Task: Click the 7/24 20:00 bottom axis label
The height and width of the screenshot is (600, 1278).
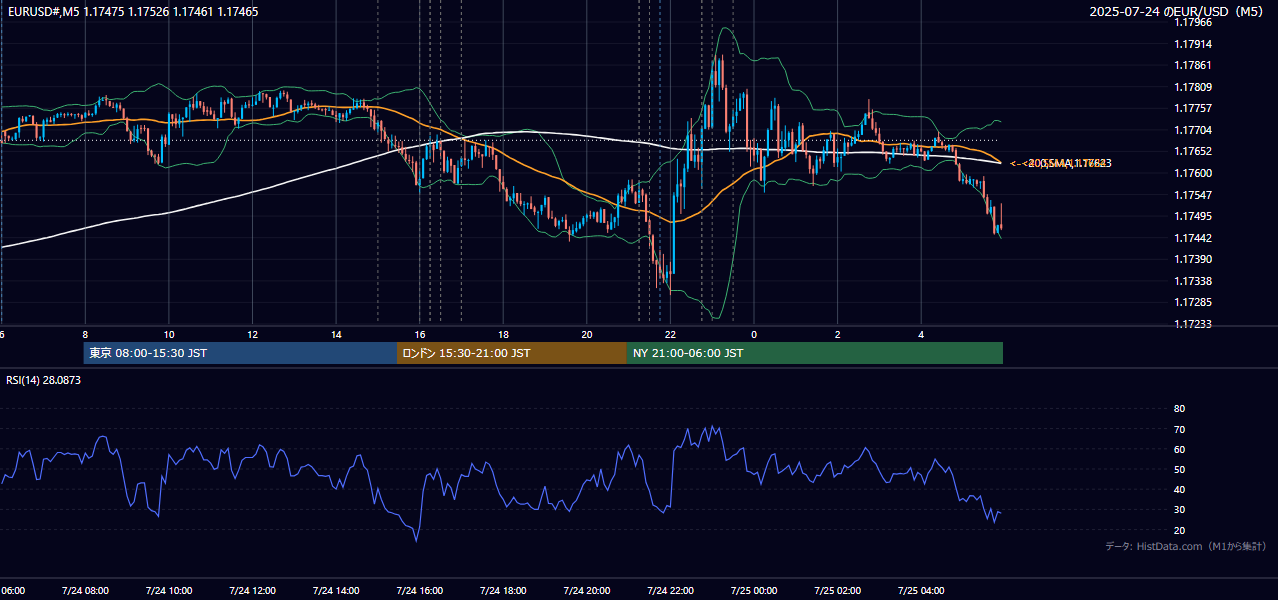Action: click(x=587, y=590)
